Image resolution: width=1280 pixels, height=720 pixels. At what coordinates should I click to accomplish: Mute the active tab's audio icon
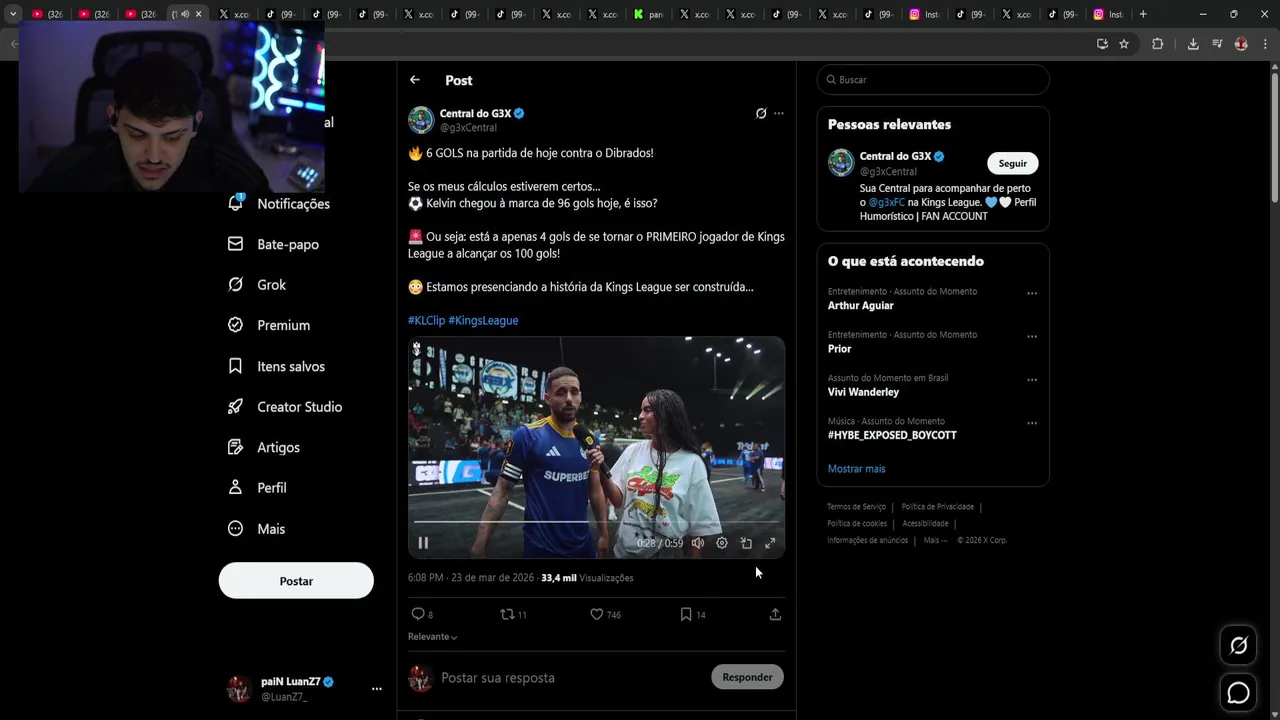point(185,14)
